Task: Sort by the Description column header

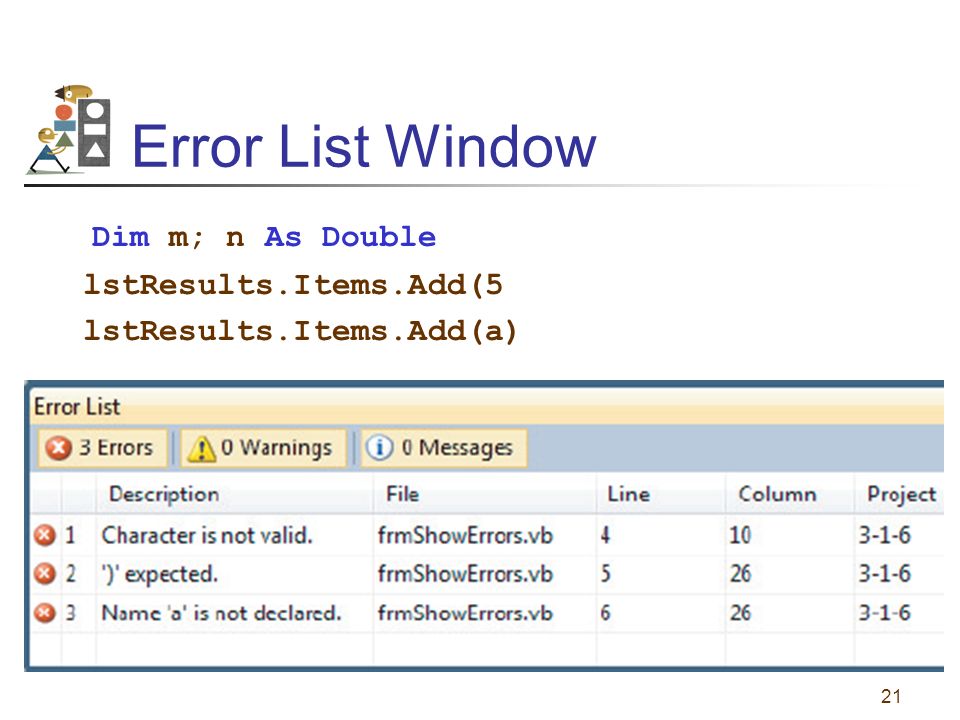Action: coord(234,494)
